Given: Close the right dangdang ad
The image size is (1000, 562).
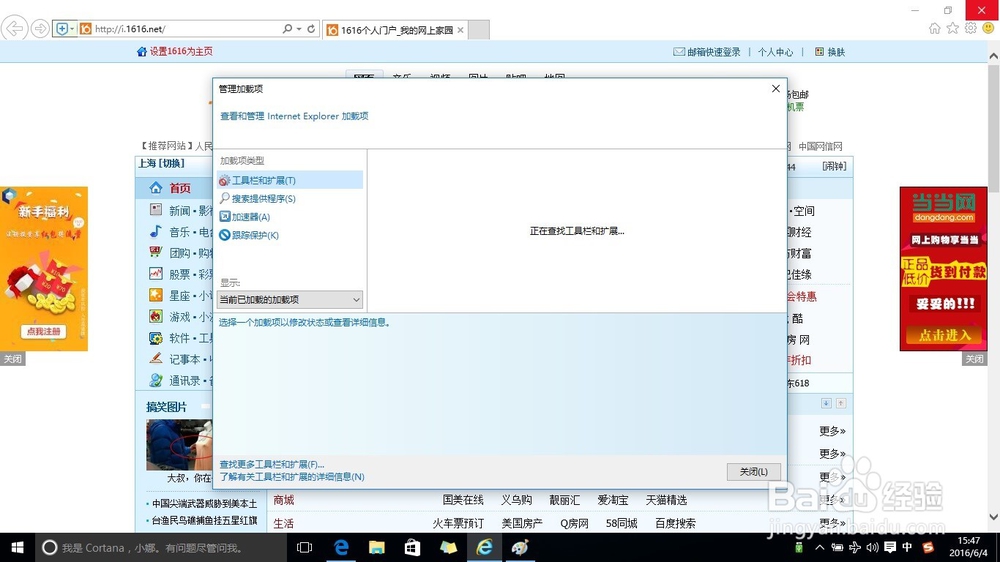Looking at the screenshot, I should [974, 359].
